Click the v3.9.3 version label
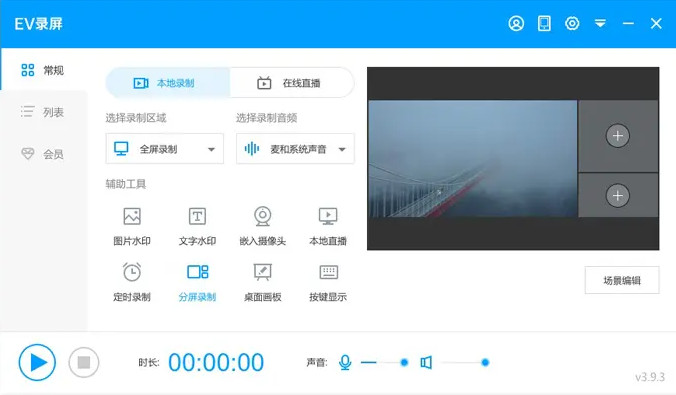 tap(650, 377)
